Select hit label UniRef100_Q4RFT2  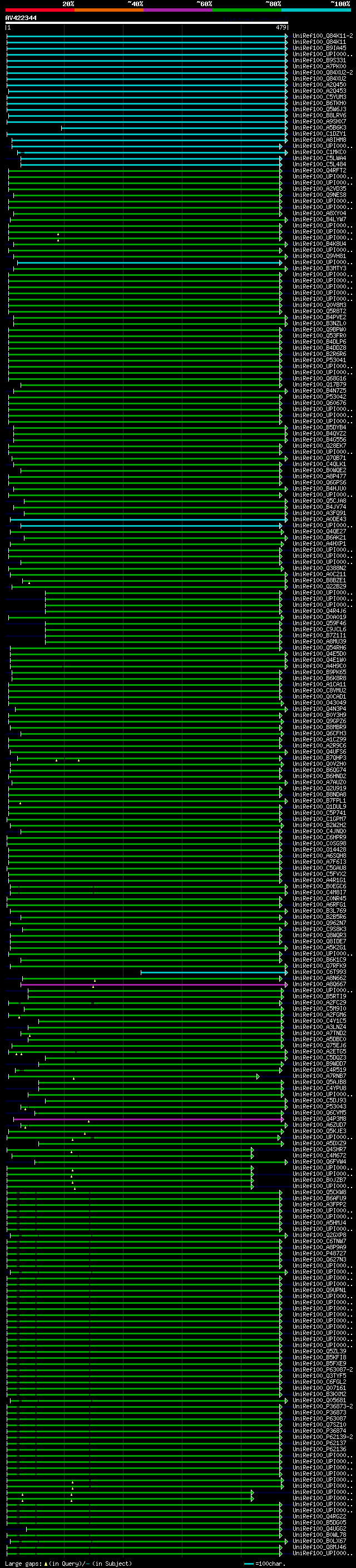click(x=319, y=170)
